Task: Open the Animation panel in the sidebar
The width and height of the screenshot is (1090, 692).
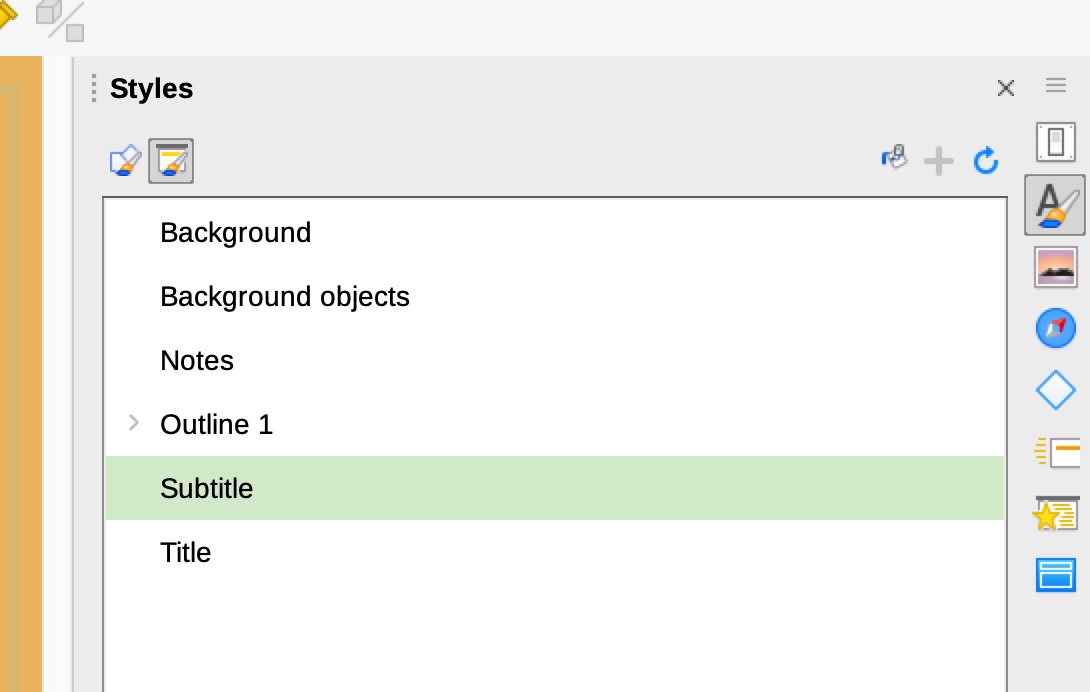Action: click(x=1055, y=514)
